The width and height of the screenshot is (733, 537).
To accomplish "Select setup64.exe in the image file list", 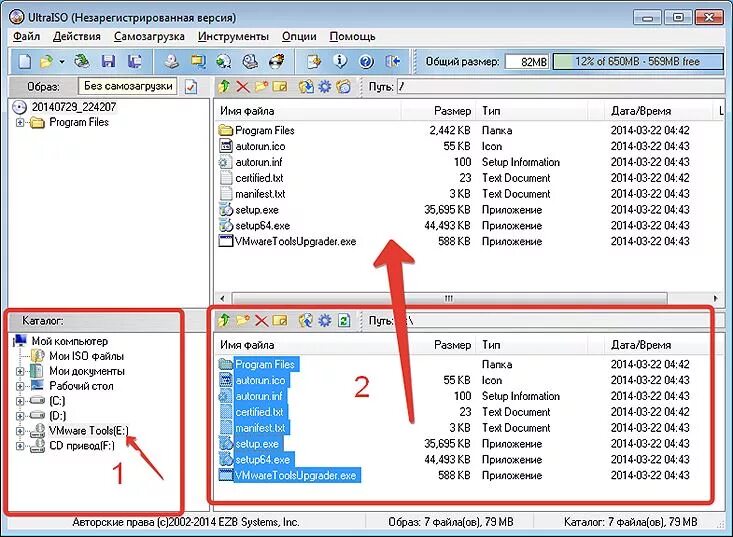I will click(x=262, y=226).
